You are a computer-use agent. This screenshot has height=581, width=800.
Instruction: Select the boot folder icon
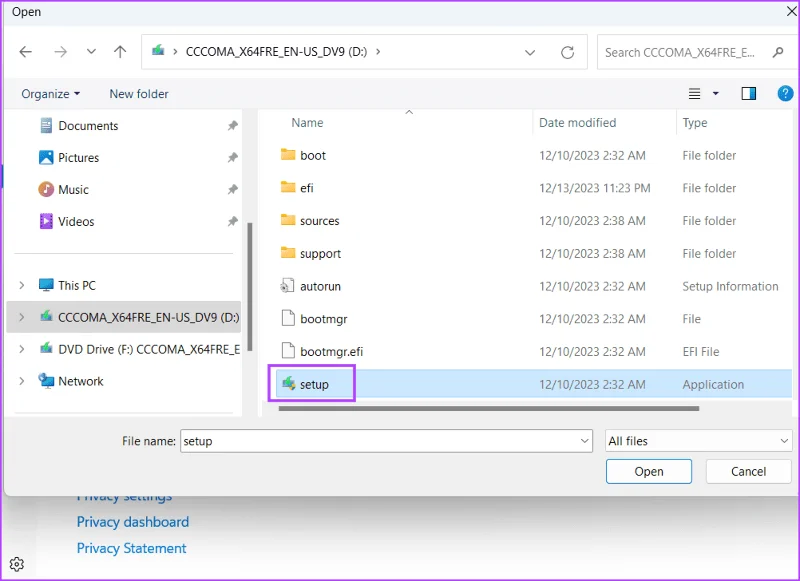288,155
